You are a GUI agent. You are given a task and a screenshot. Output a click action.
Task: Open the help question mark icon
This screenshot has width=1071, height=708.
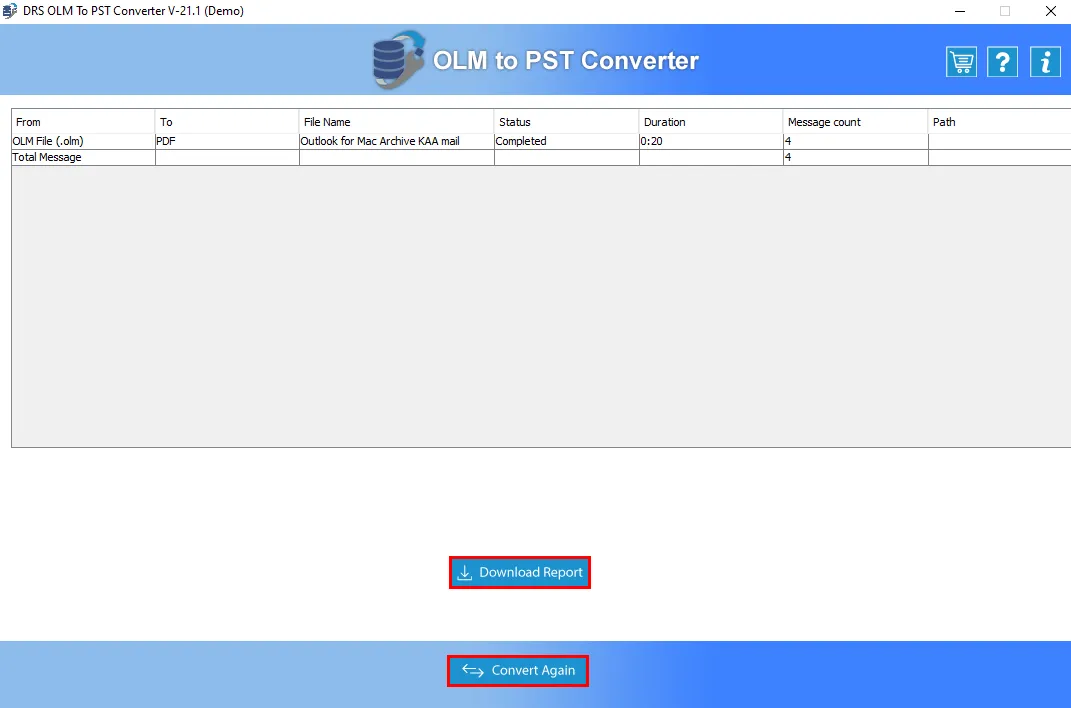(x=1003, y=62)
